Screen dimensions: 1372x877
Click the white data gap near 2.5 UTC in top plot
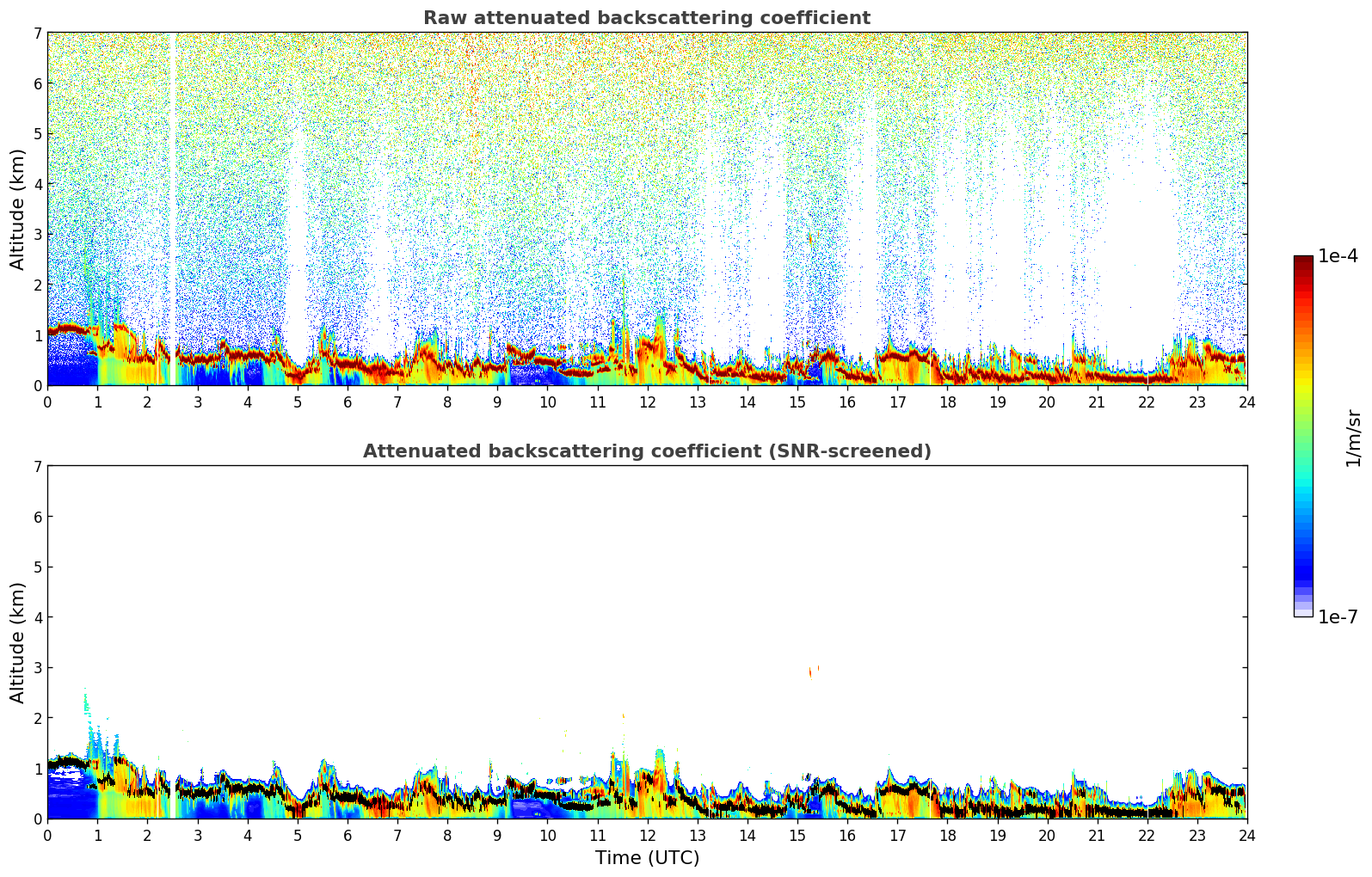click(171, 206)
